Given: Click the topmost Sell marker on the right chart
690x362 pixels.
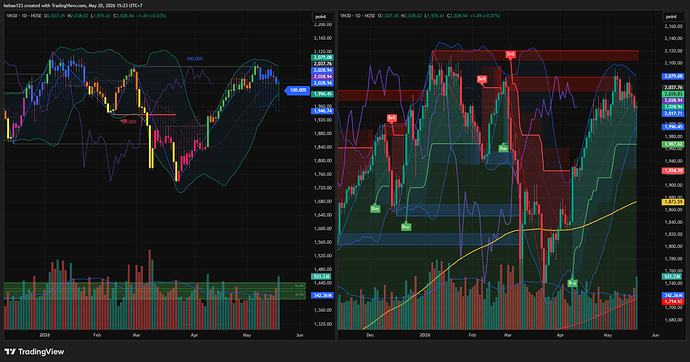Looking at the screenshot, I should (x=510, y=54).
